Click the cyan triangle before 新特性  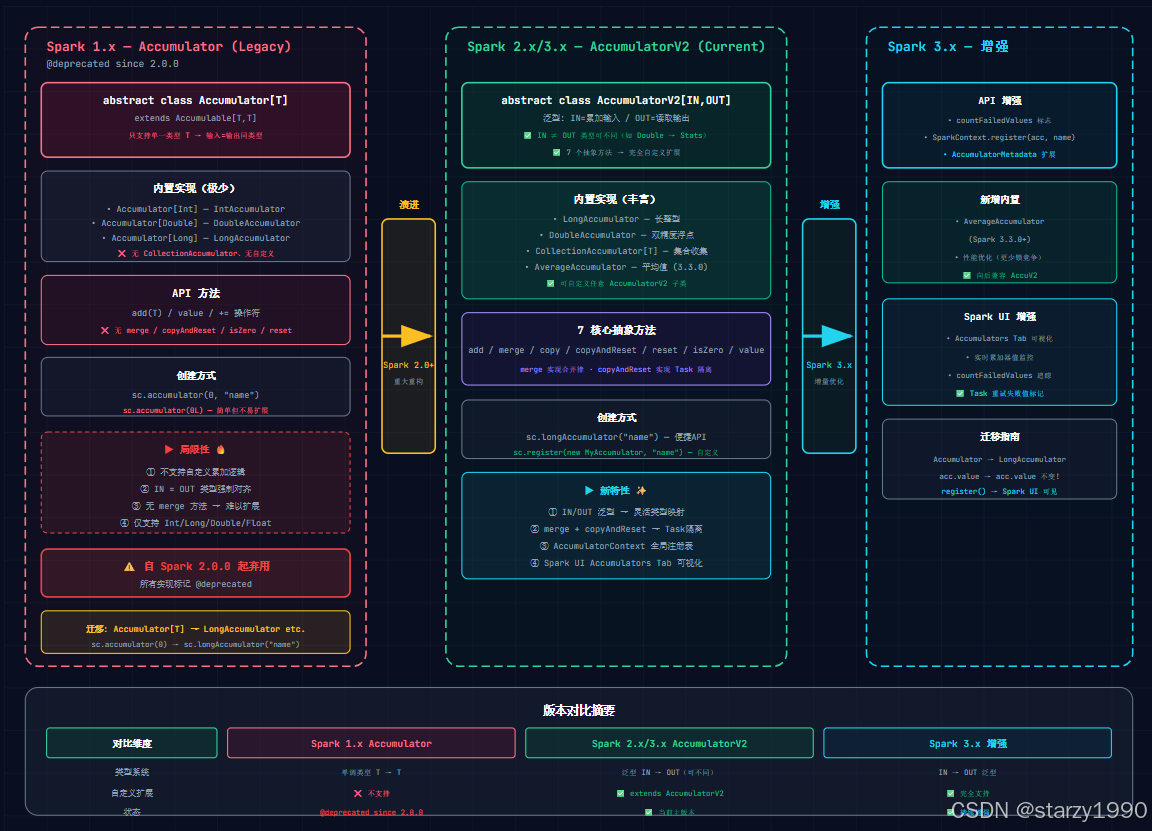[588, 490]
